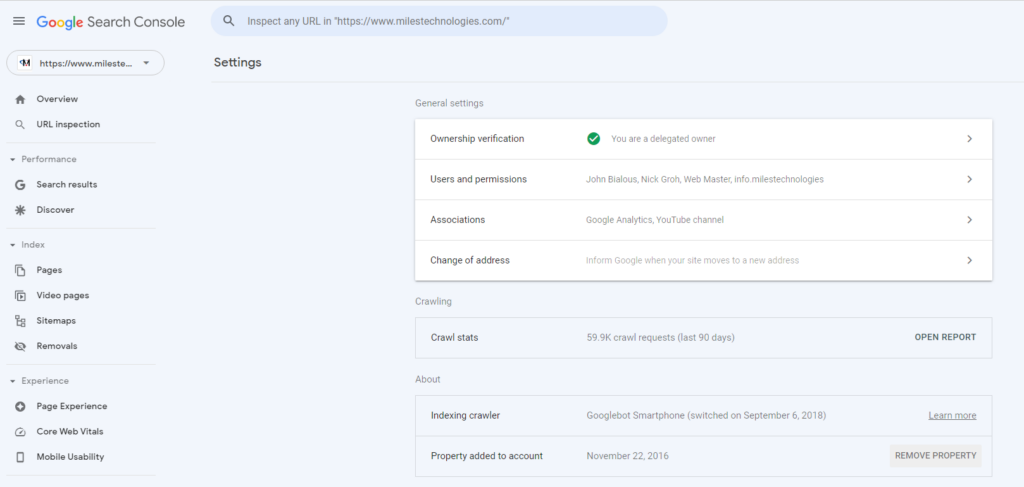Click the REMOVE PROPERTY button

click(x=935, y=456)
